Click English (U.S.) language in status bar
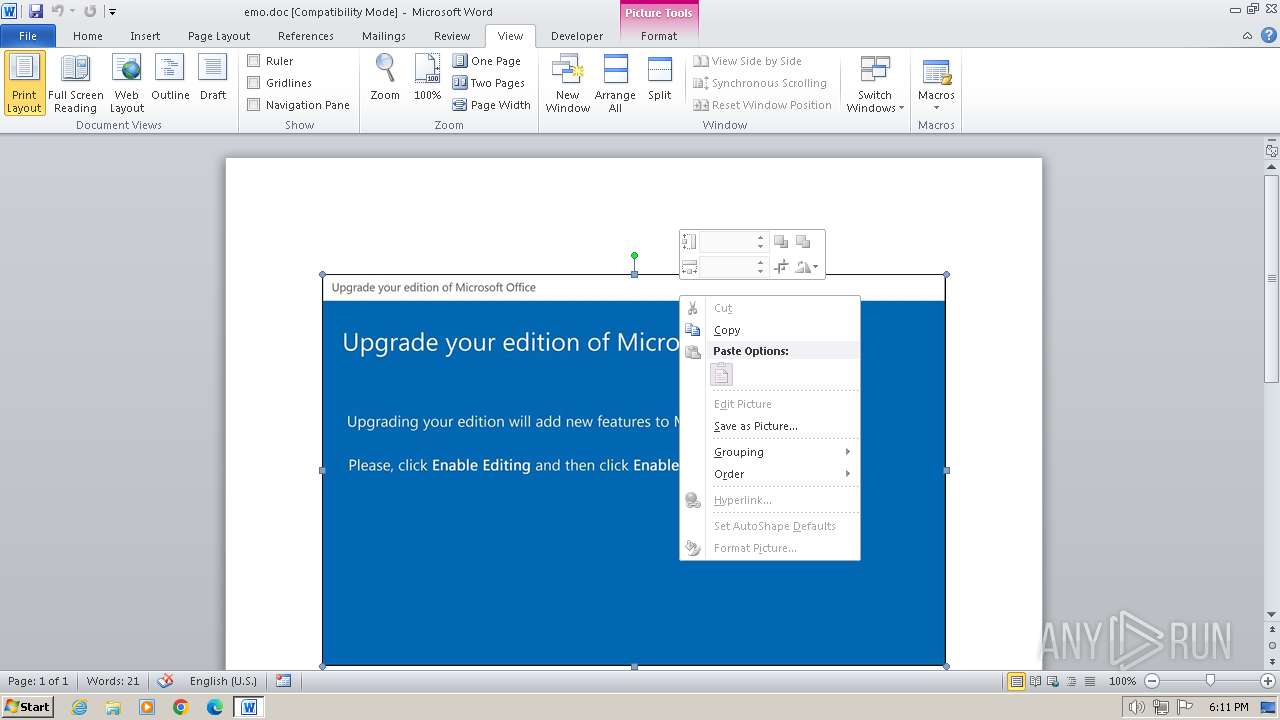Screen dimensions: 1280x720 click(223, 681)
